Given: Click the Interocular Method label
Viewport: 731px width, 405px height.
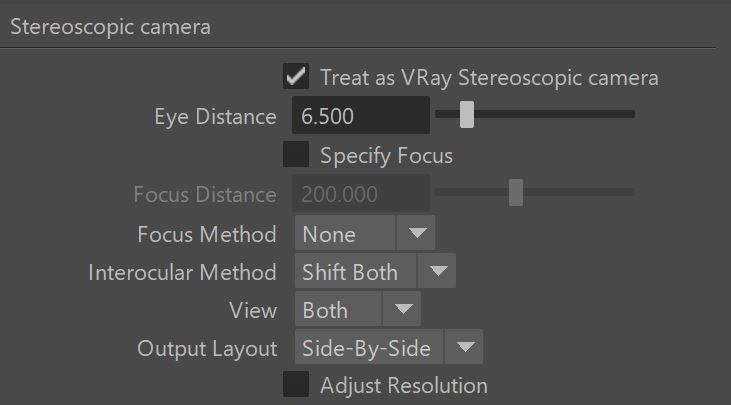Looking at the screenshot, I should click(x=182, y=272).
